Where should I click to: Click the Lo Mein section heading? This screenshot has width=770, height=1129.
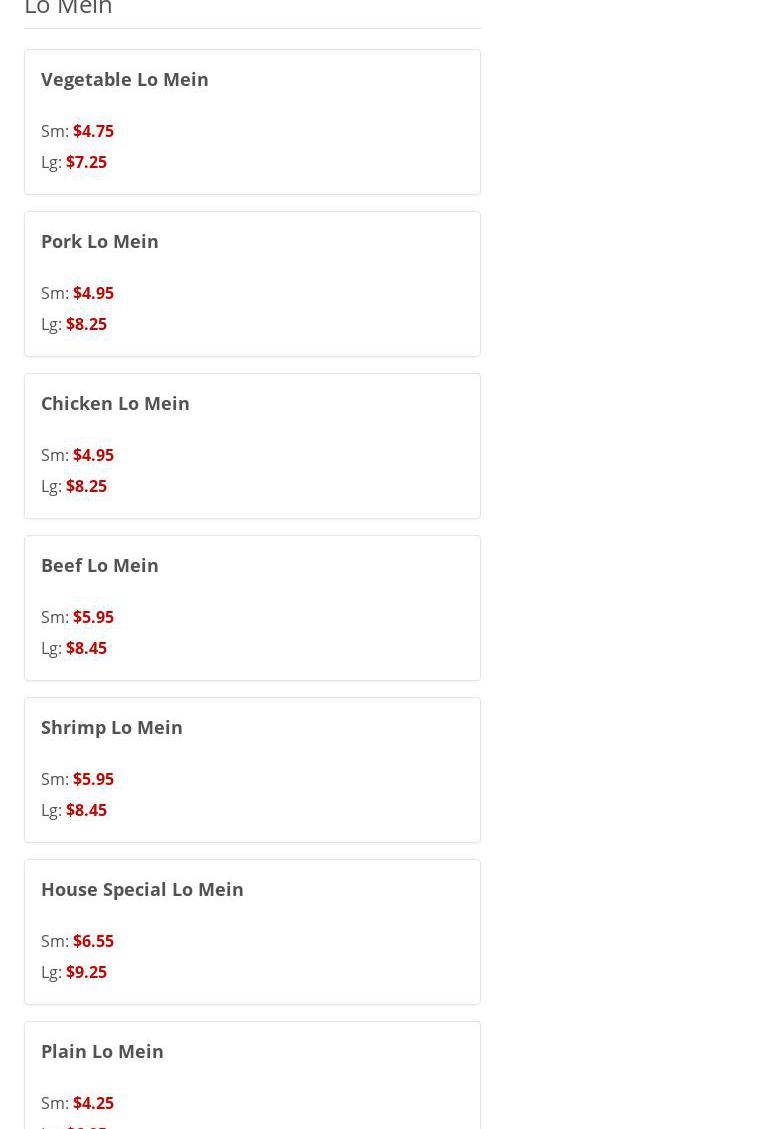[68, 9]
